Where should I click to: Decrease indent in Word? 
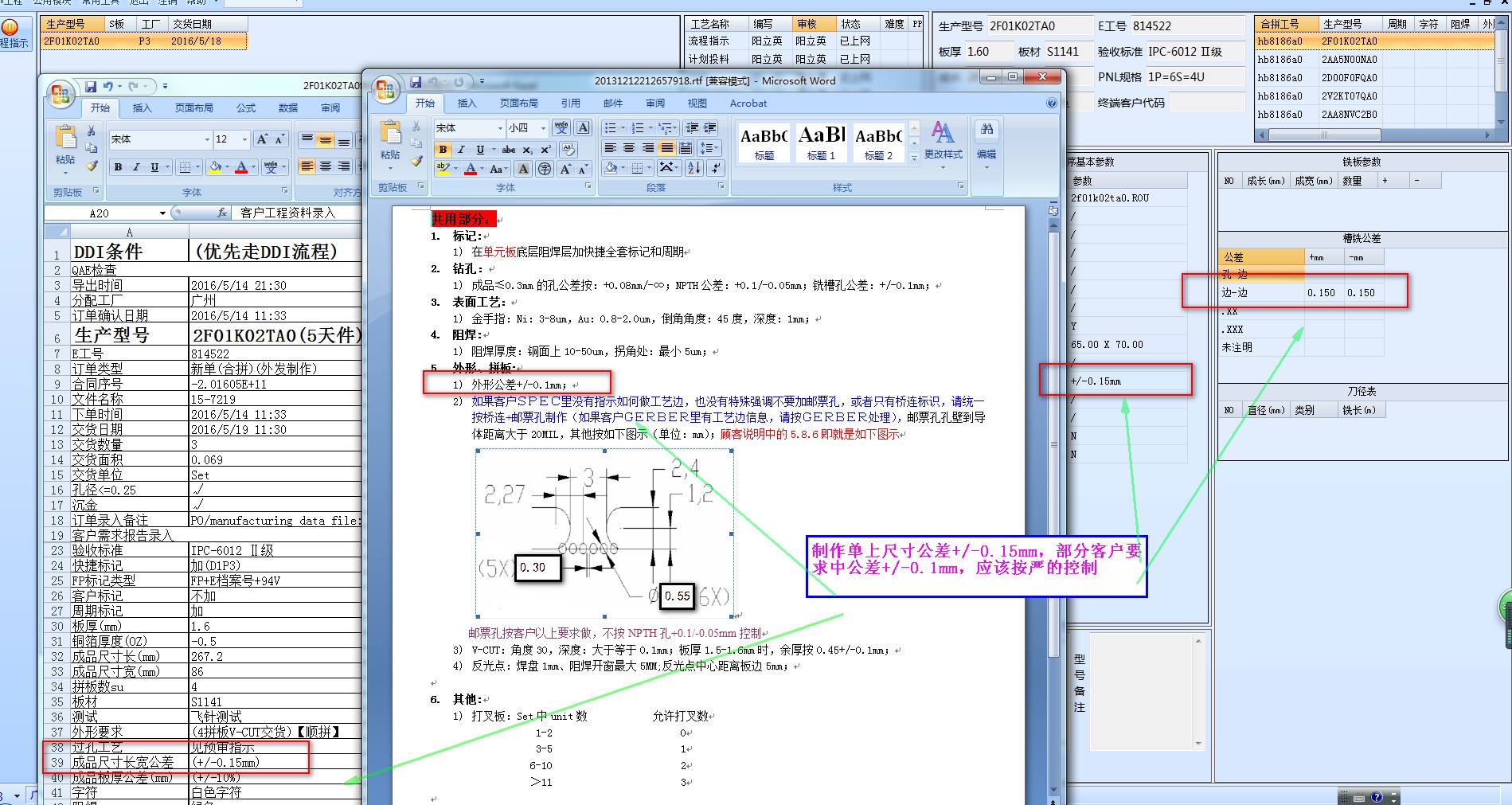point(691,127)
